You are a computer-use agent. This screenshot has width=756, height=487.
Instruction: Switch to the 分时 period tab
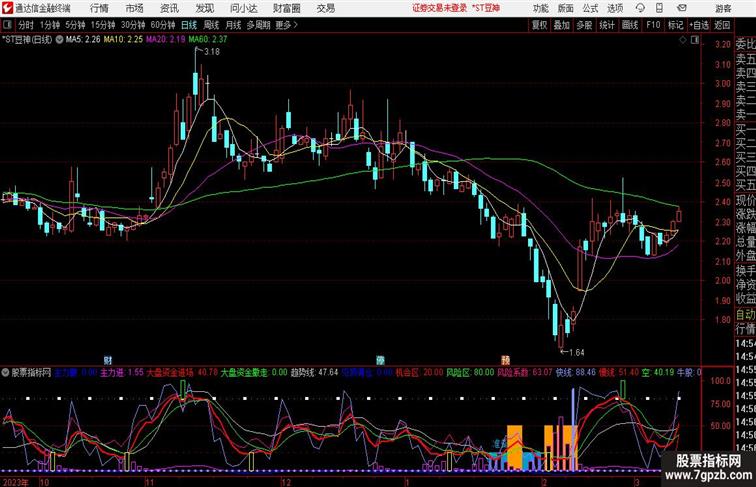[x=26, y=25]
